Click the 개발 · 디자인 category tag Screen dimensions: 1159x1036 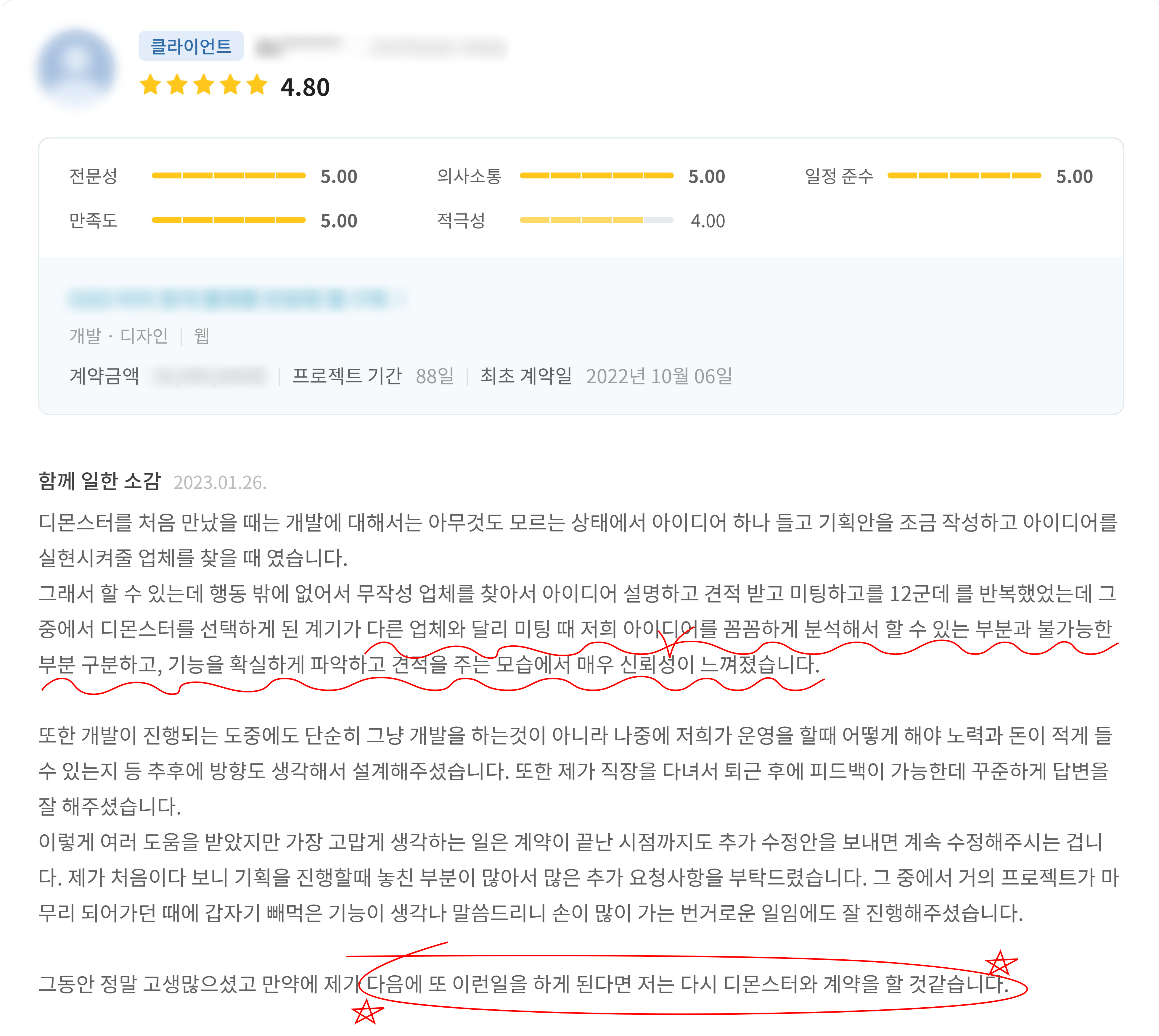point(118,336)
